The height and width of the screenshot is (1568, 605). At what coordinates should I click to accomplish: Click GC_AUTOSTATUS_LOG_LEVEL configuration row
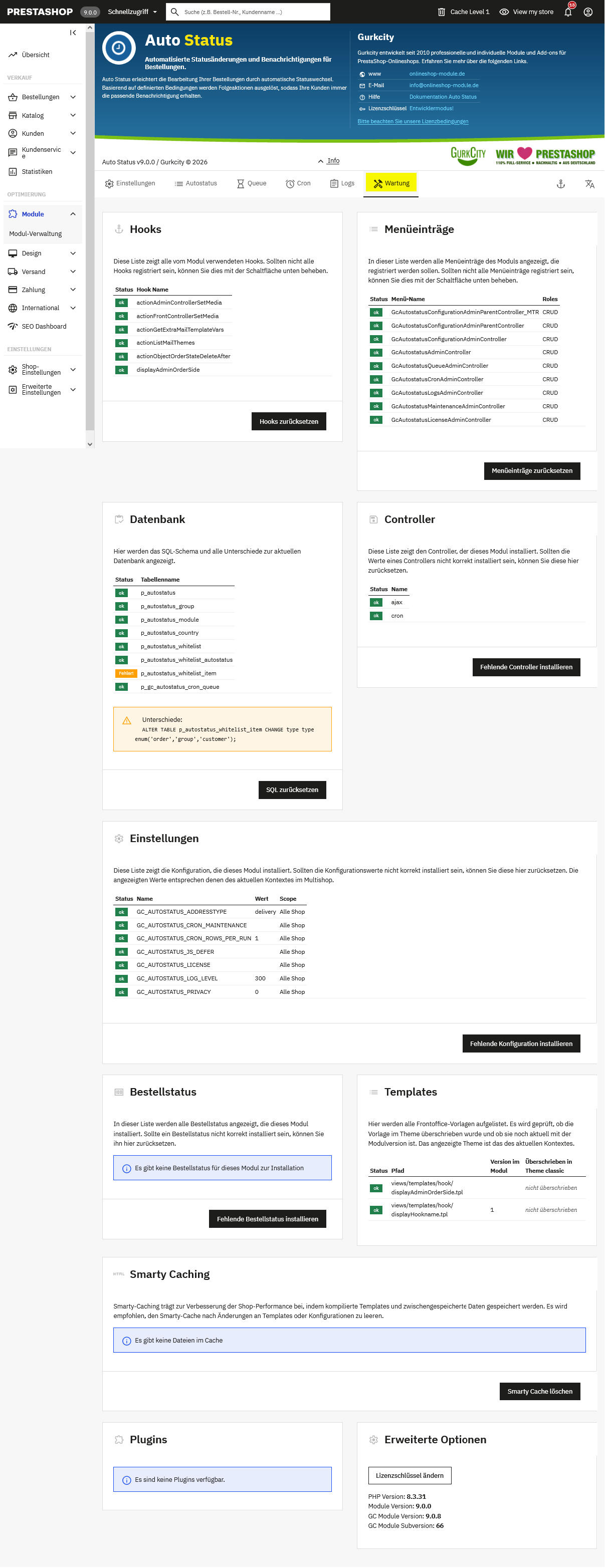[210, 979]
